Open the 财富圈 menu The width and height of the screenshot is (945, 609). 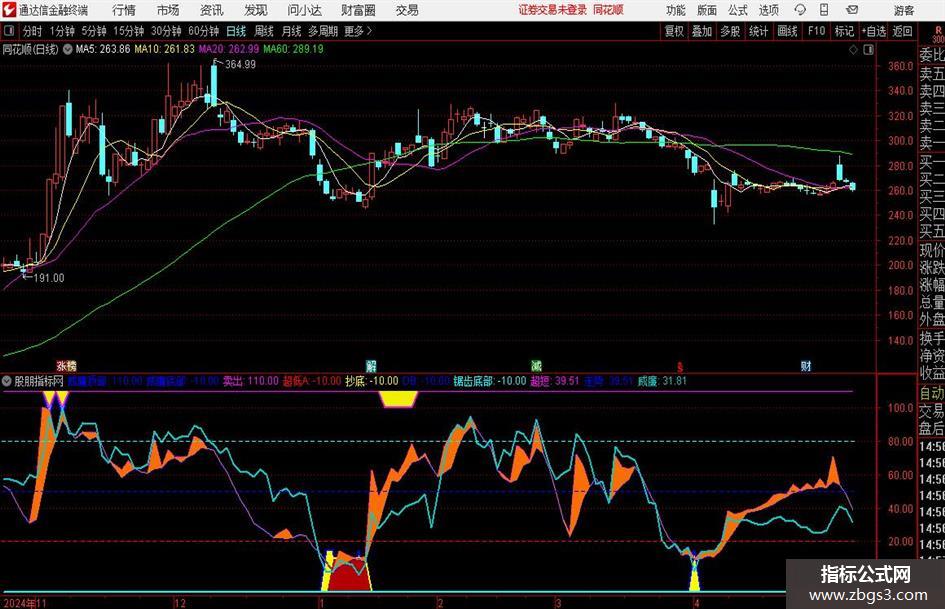pyautogui.click(x=358, y=10)
